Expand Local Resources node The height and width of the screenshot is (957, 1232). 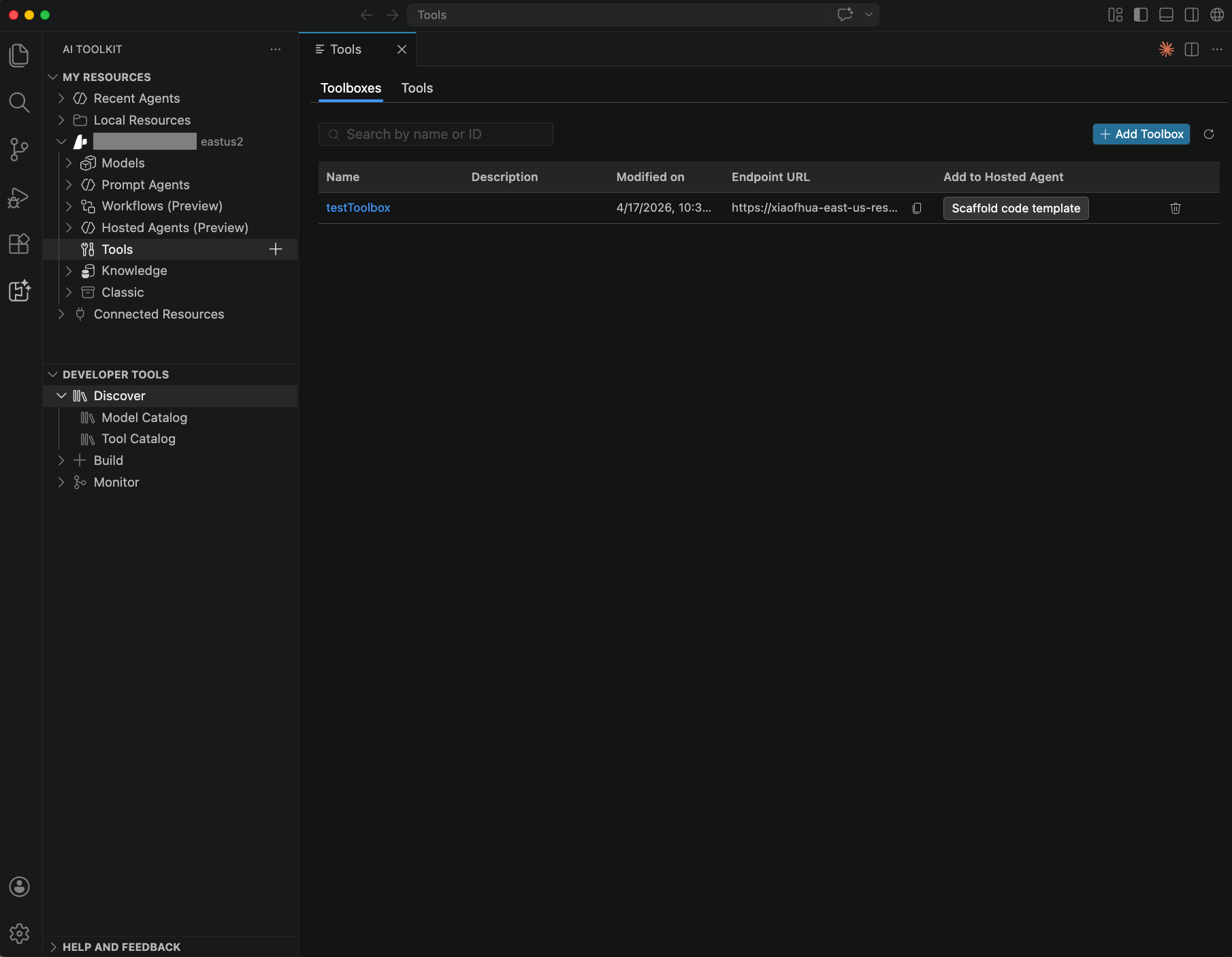click(x=61, y=120)
